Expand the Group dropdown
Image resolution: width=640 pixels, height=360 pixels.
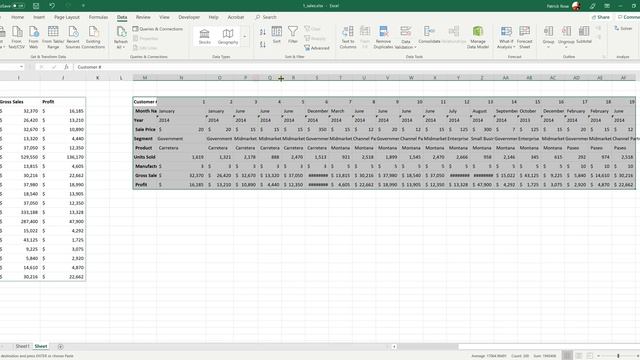pyautogui.click(x=548, y=47)
